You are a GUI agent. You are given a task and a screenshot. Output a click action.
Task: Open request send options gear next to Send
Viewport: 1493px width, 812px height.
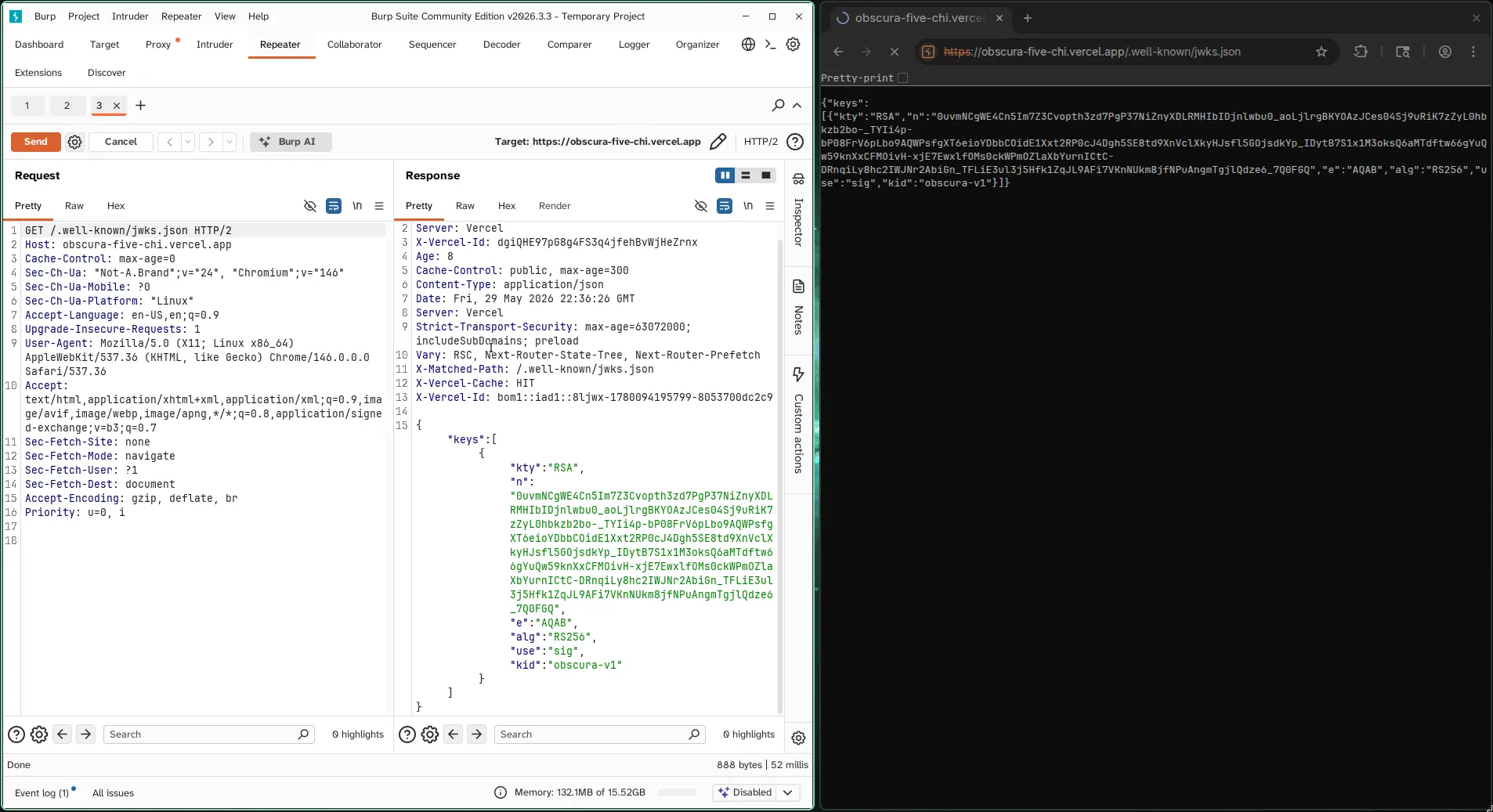(x=74, y=142)
